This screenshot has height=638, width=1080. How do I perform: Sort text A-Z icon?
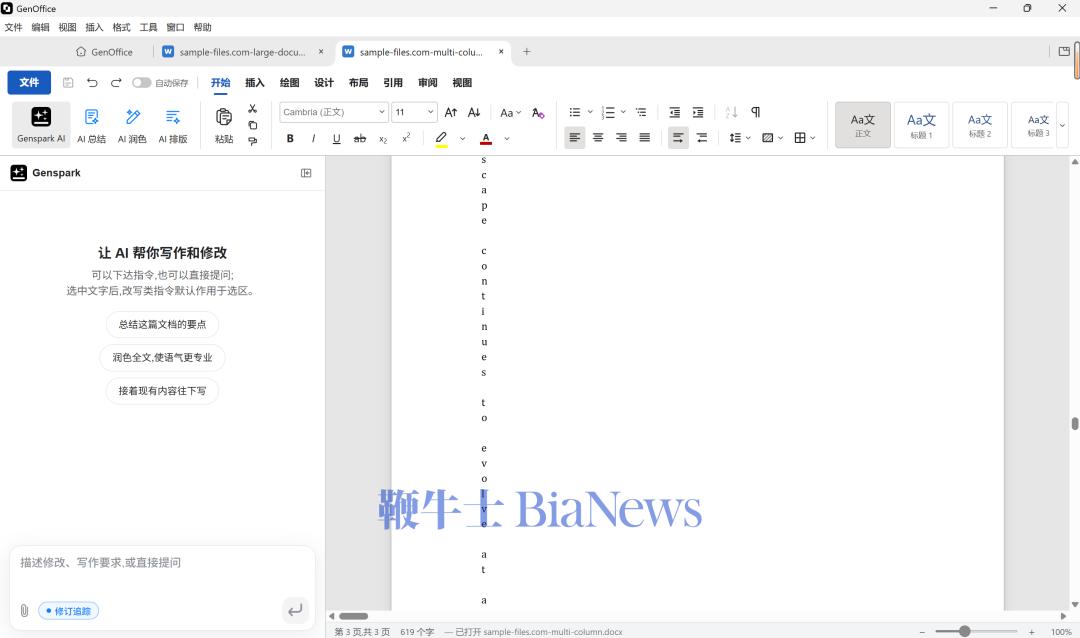(731, 112)
